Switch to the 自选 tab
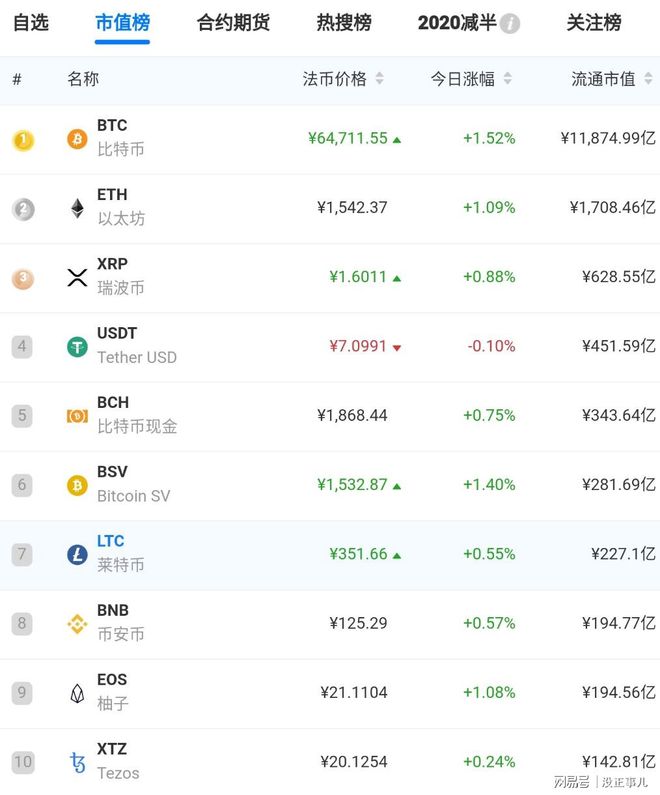Image resolution: width=660 pixels, height=795 pixels. point(30,23)
